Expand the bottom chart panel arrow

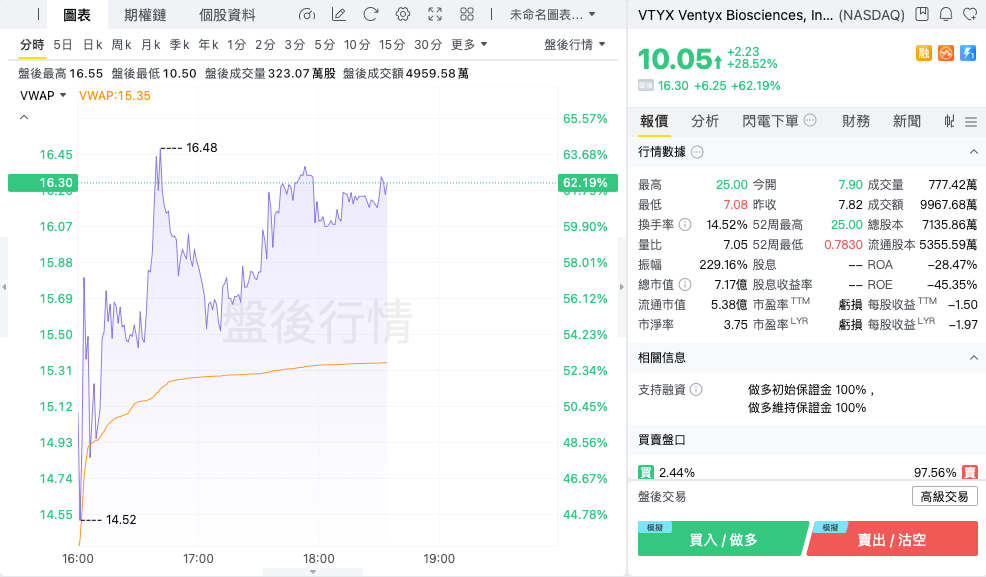pos(313,572)
